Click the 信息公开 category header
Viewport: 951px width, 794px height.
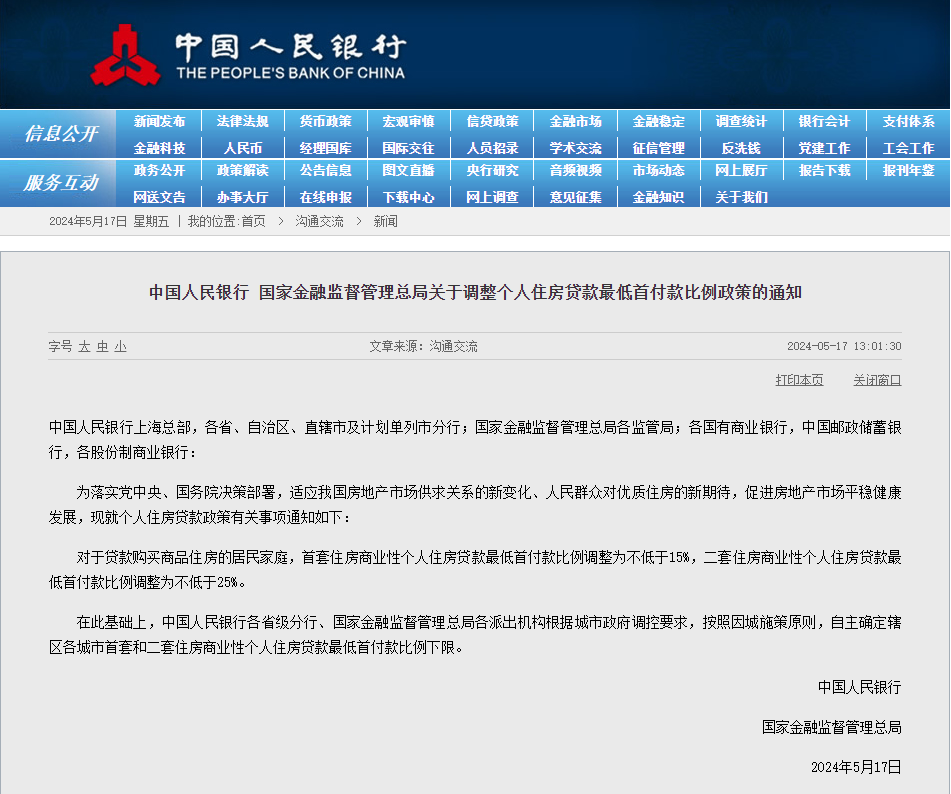[61, 134]
